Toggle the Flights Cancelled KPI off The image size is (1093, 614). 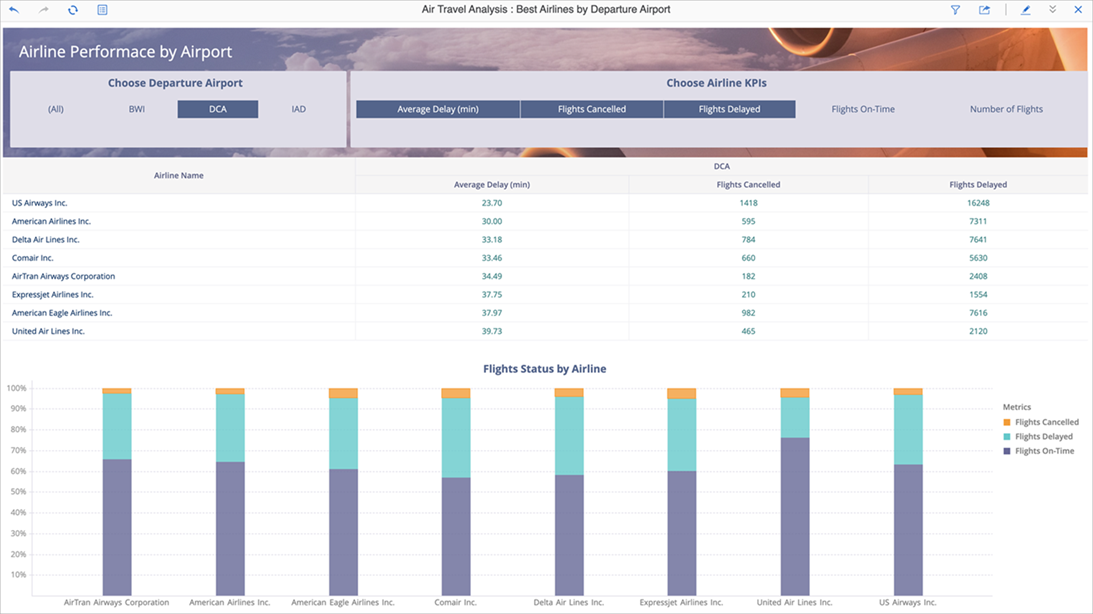pyautogui.click(x=592, y=109)
